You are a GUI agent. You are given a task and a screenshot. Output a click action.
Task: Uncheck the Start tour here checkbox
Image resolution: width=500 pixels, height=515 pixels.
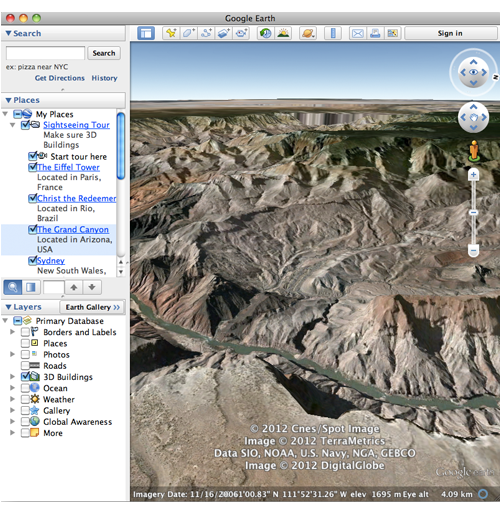pos(33,156)
